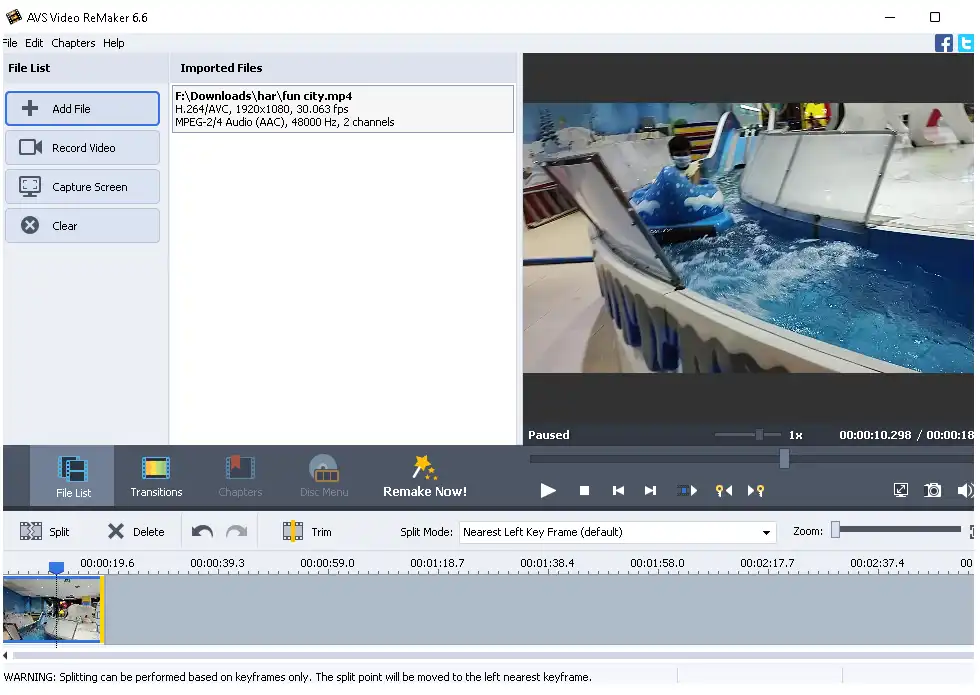
Task: Open AVS Facebook page via blue icon
Action: (943, 42)
